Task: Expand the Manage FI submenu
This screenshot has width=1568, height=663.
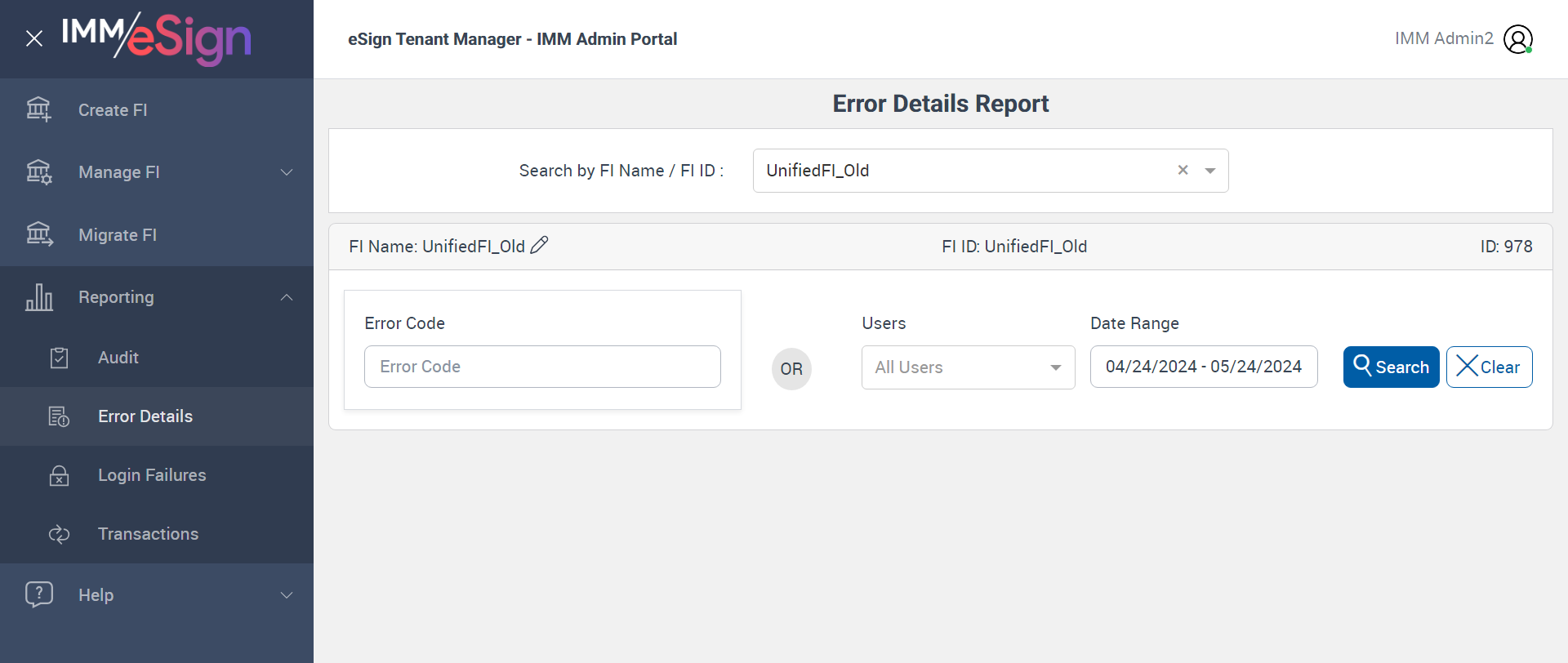Action: [x=287, y=172]
